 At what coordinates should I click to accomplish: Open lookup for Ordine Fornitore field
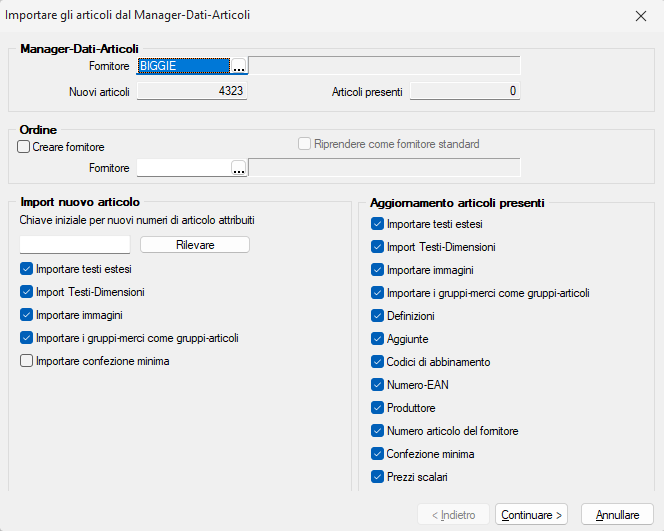(x=239, y=168)
